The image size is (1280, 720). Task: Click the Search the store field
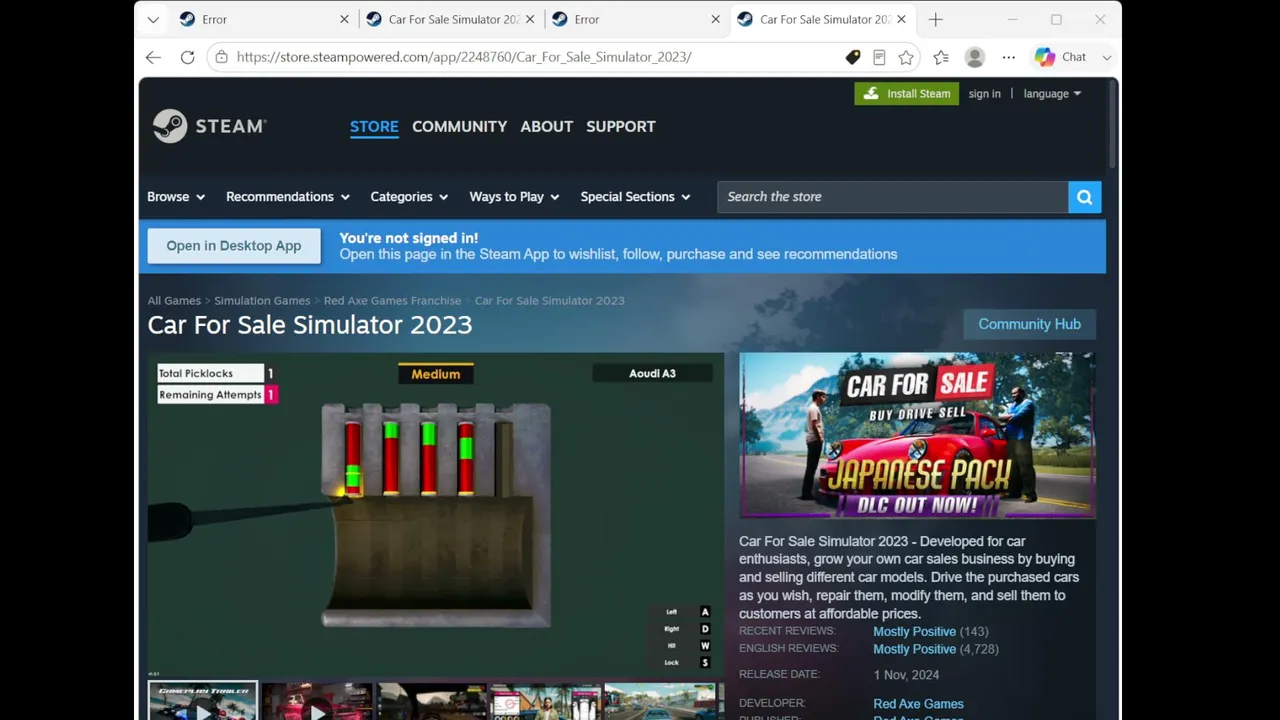(892, 197)
